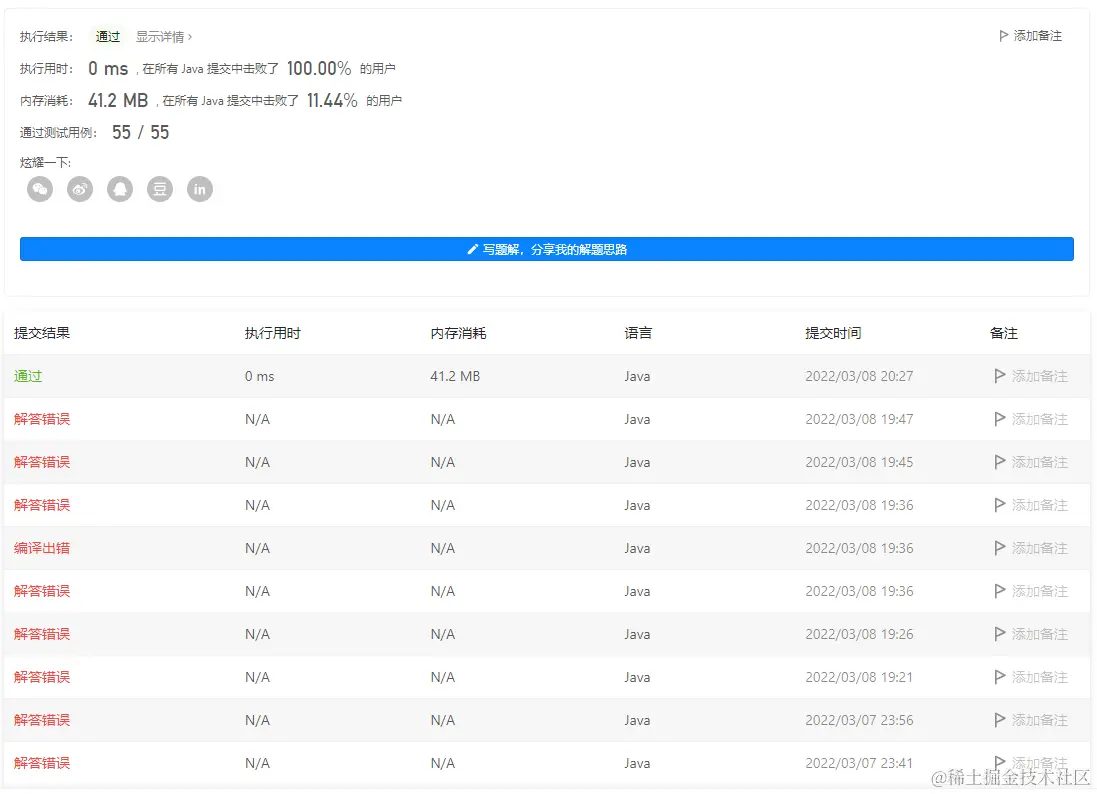The height and width of the screenshot is (794, 1097).
Task: Click 提交时间 column header
Action: pyautogui.click(x=833, y=333)
